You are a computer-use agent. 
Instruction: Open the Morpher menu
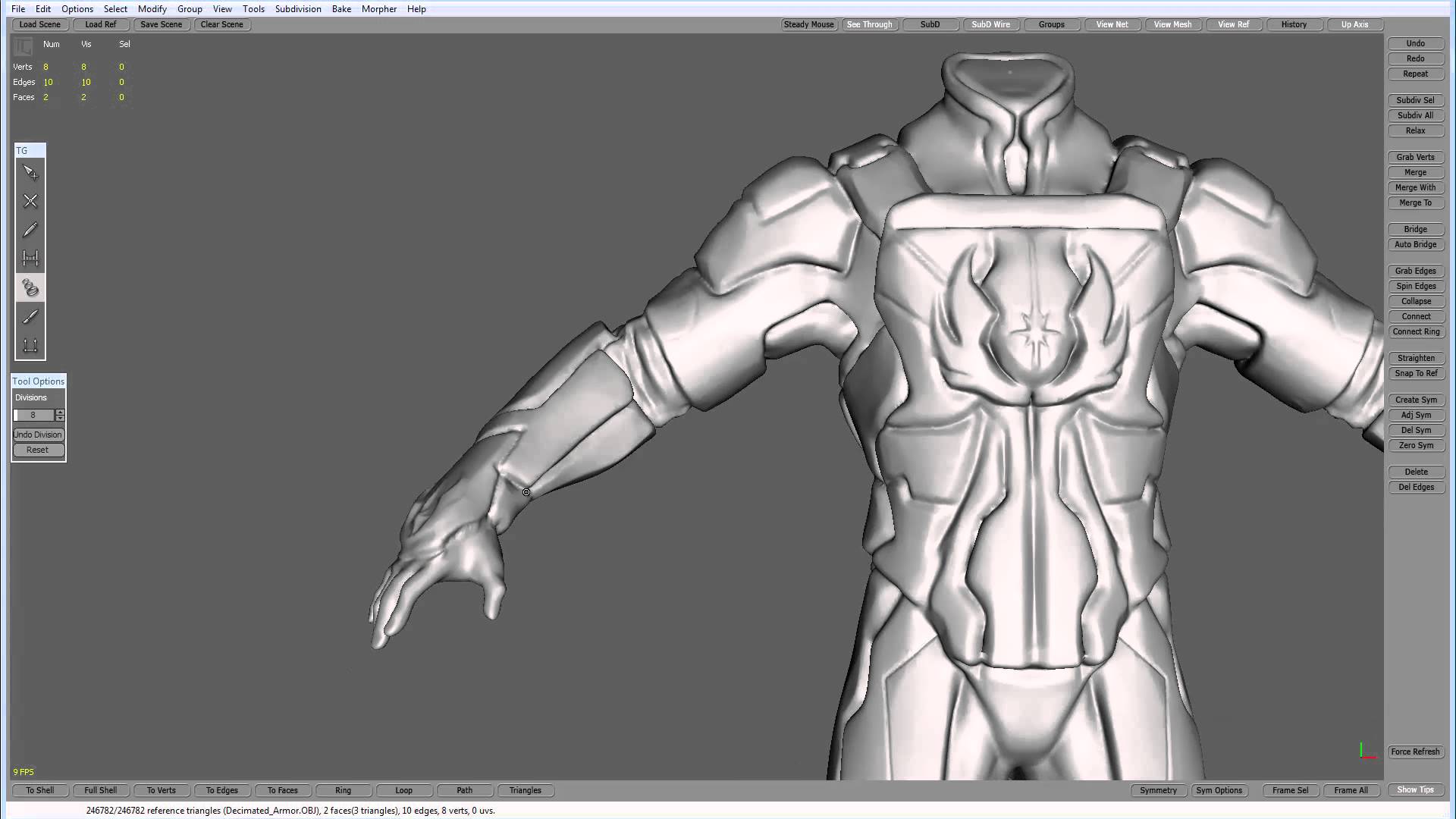pyautogui.click(x=379, y=9)
